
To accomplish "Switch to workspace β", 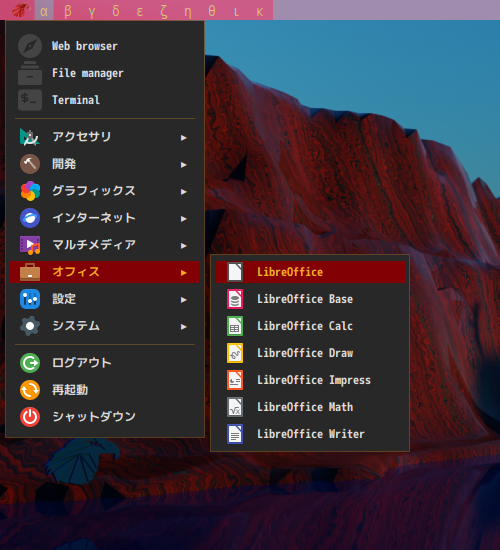I will point(68,11).
